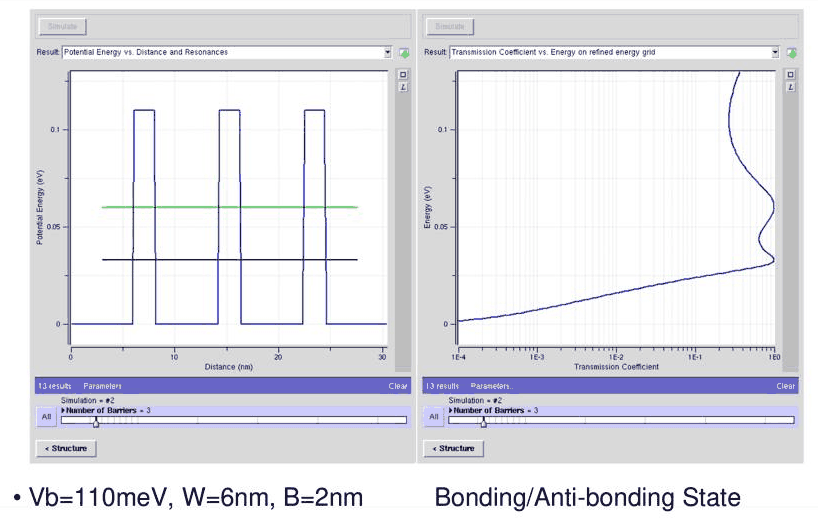The height and width of the screenshot is (526, 818).
Task: Toggle legend icon beside transmission coefficient plot
Action: (790, 87)
